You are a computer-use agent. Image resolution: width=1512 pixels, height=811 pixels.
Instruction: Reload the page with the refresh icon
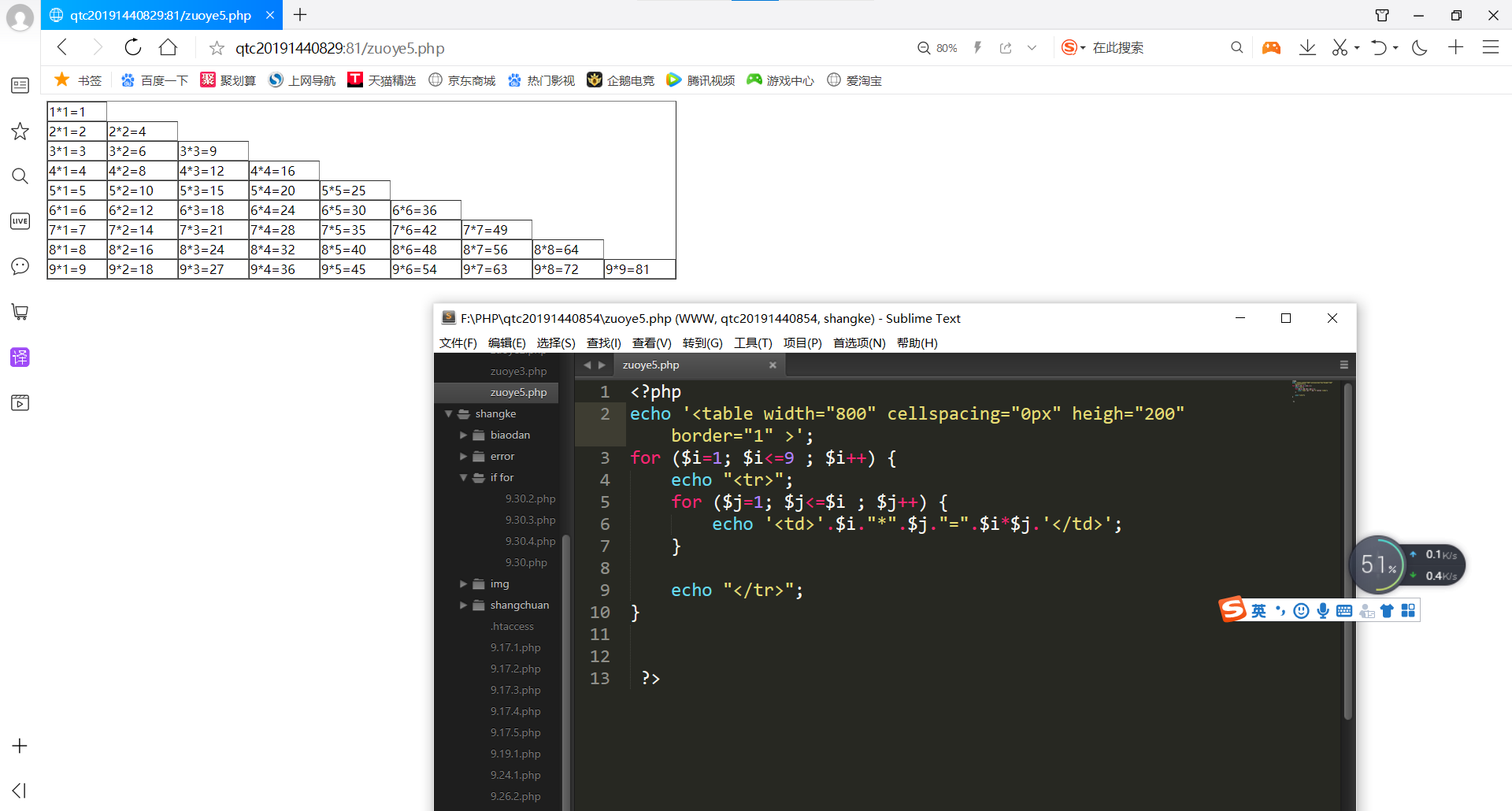click(133, 47)
